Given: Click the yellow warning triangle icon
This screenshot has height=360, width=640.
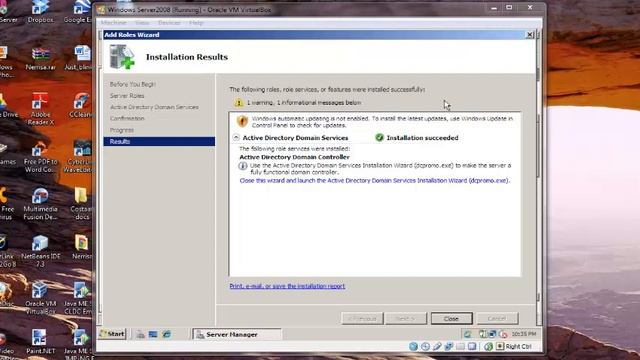Looking at the screenshot, I should (x=239, y=103).
